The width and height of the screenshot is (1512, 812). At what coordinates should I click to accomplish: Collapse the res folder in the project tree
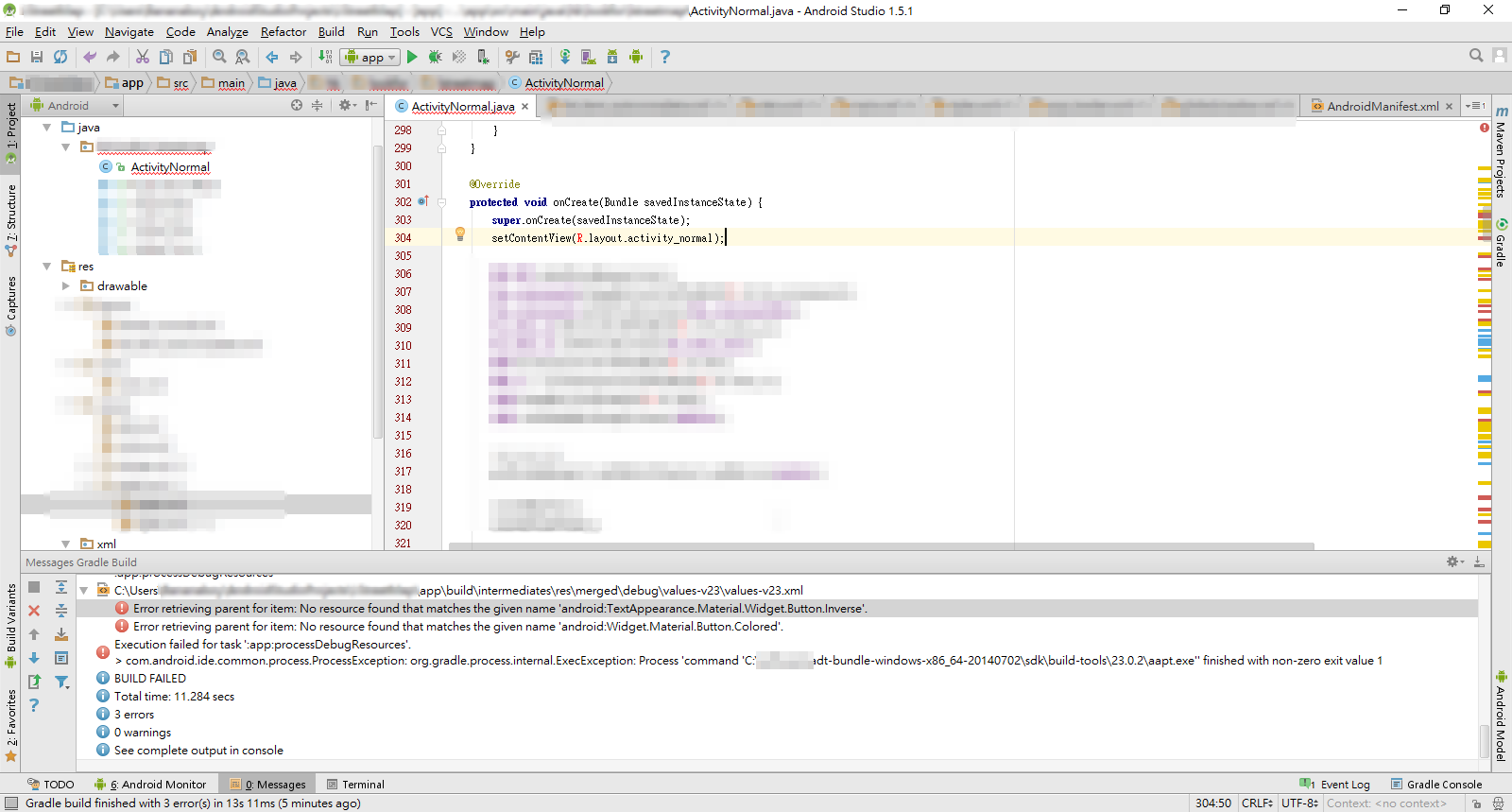coord(46,267)
